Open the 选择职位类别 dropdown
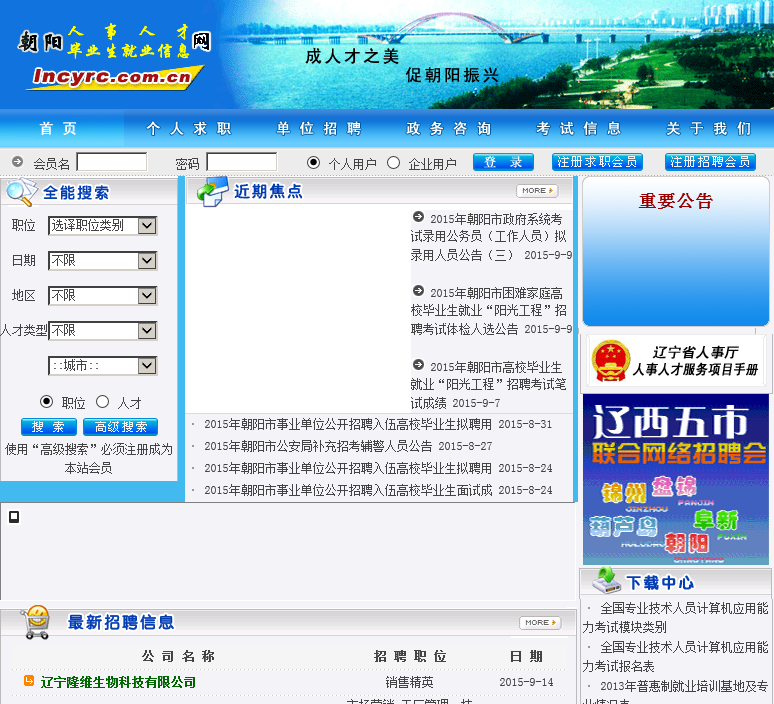774x704 pixels. tap(103, 226)
